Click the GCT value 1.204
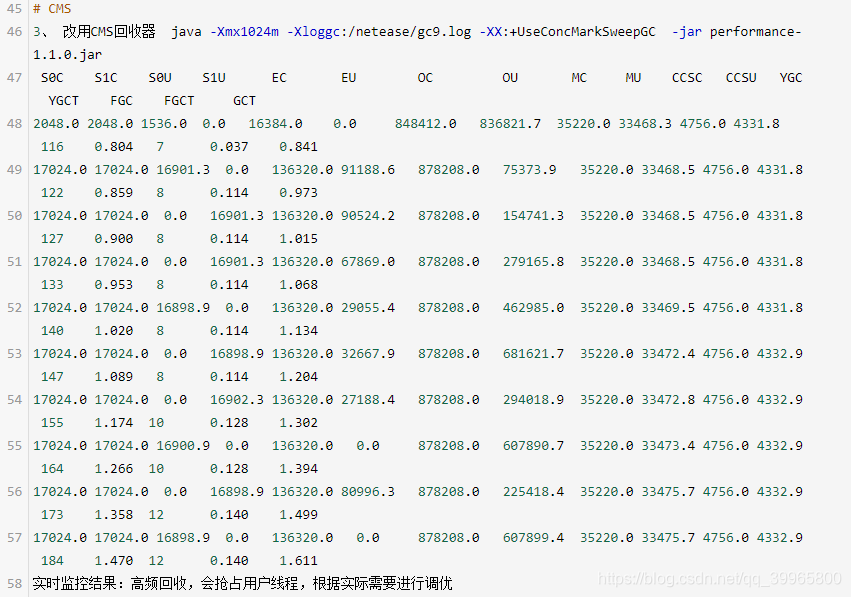Screen dimensions: 851x597 [x=299, y=377]
